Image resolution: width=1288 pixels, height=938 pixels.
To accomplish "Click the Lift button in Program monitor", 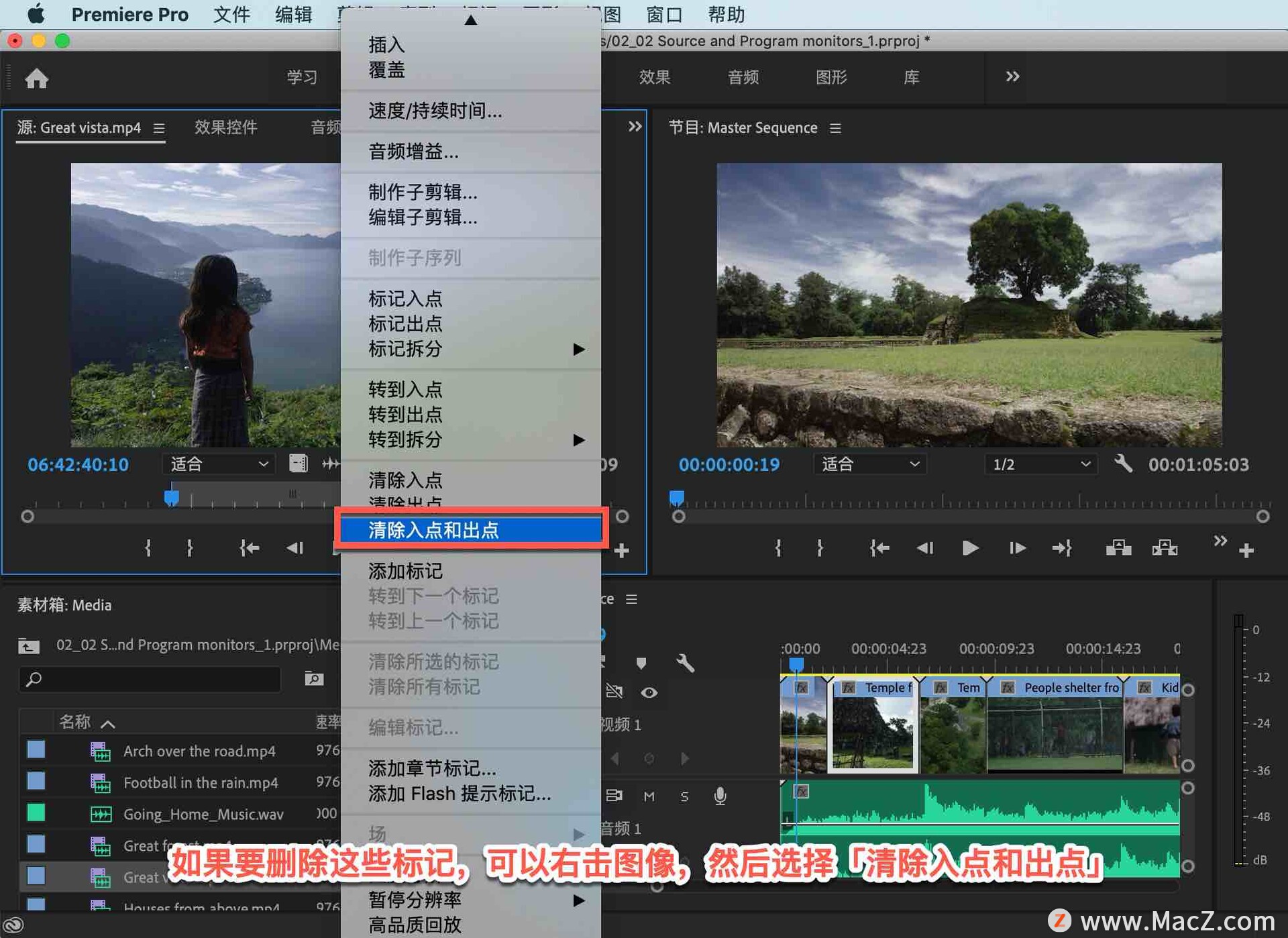I will point(1118,548).
